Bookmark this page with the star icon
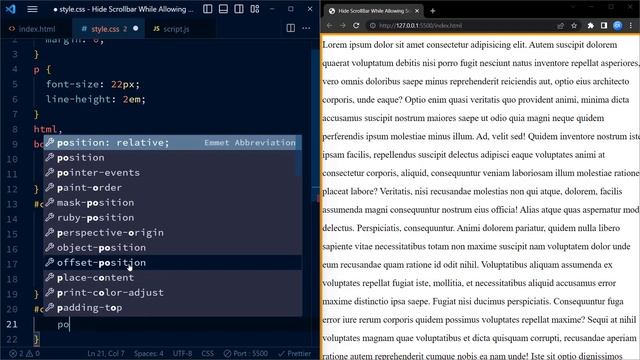The image size is (640, 360). 574,26
